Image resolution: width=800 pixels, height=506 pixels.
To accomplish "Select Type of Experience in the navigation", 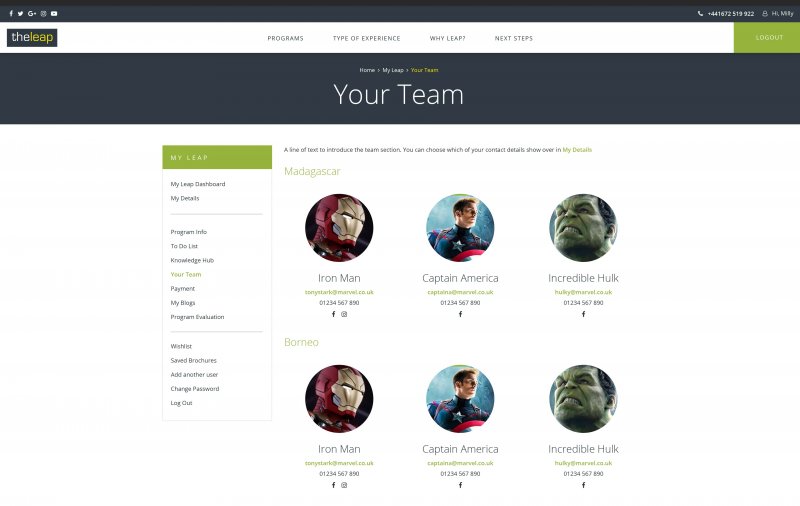I will click(366, 38).
